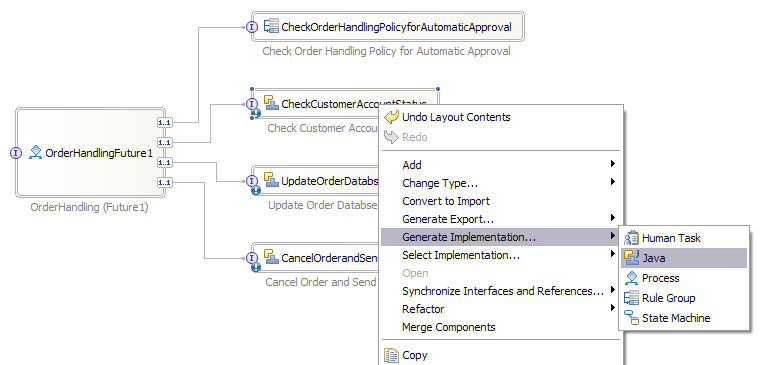The height and width of the screenshot is (365, 761).
Task: Click the OrderHandlingFuture1 process icon
Action: tap(35, 152)
